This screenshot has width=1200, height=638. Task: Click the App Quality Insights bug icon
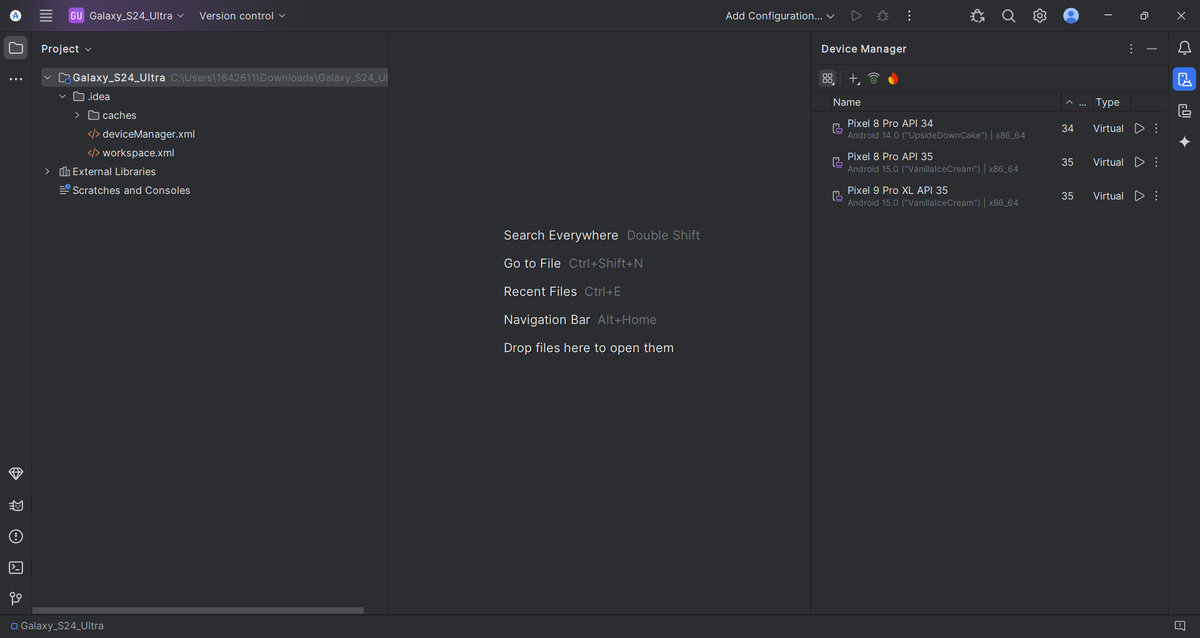977,16
